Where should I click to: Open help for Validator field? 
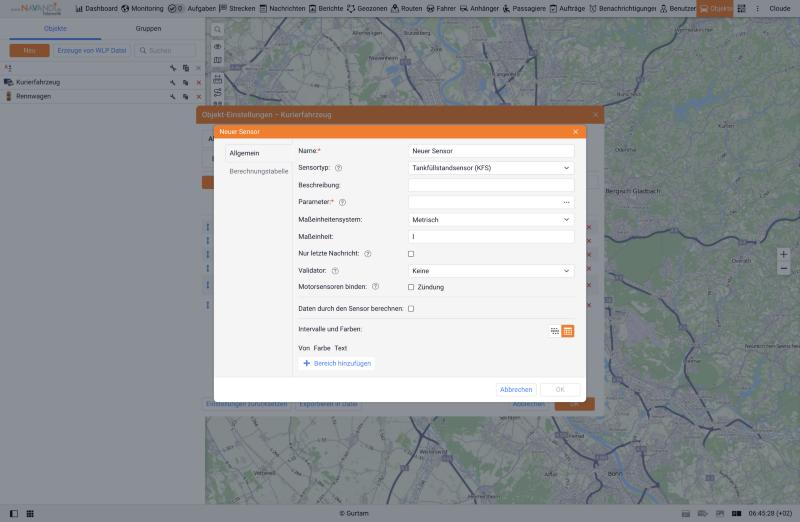(x=335, y=271)
